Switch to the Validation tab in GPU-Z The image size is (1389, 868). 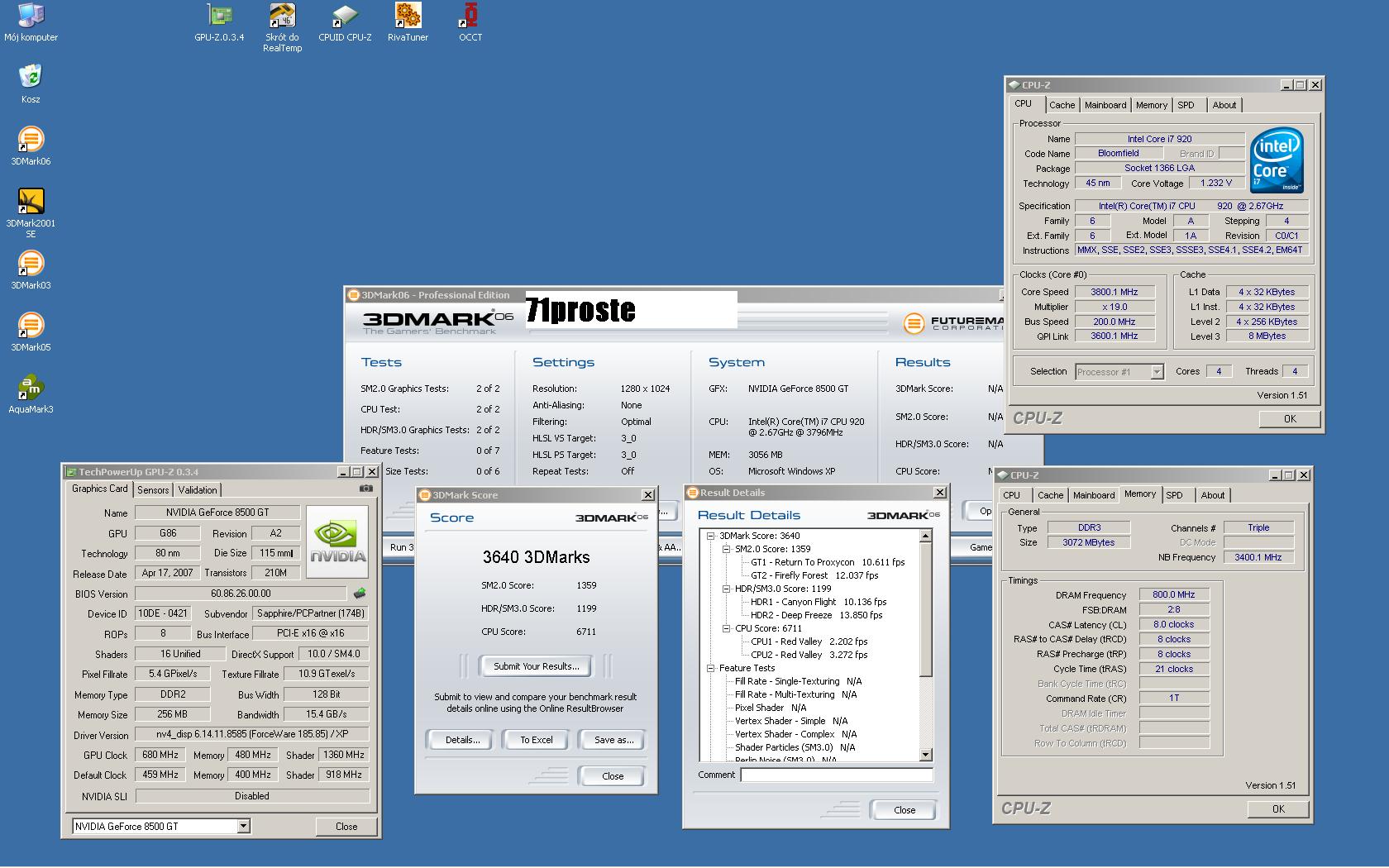pyautogui.click(x=198, y=489)
